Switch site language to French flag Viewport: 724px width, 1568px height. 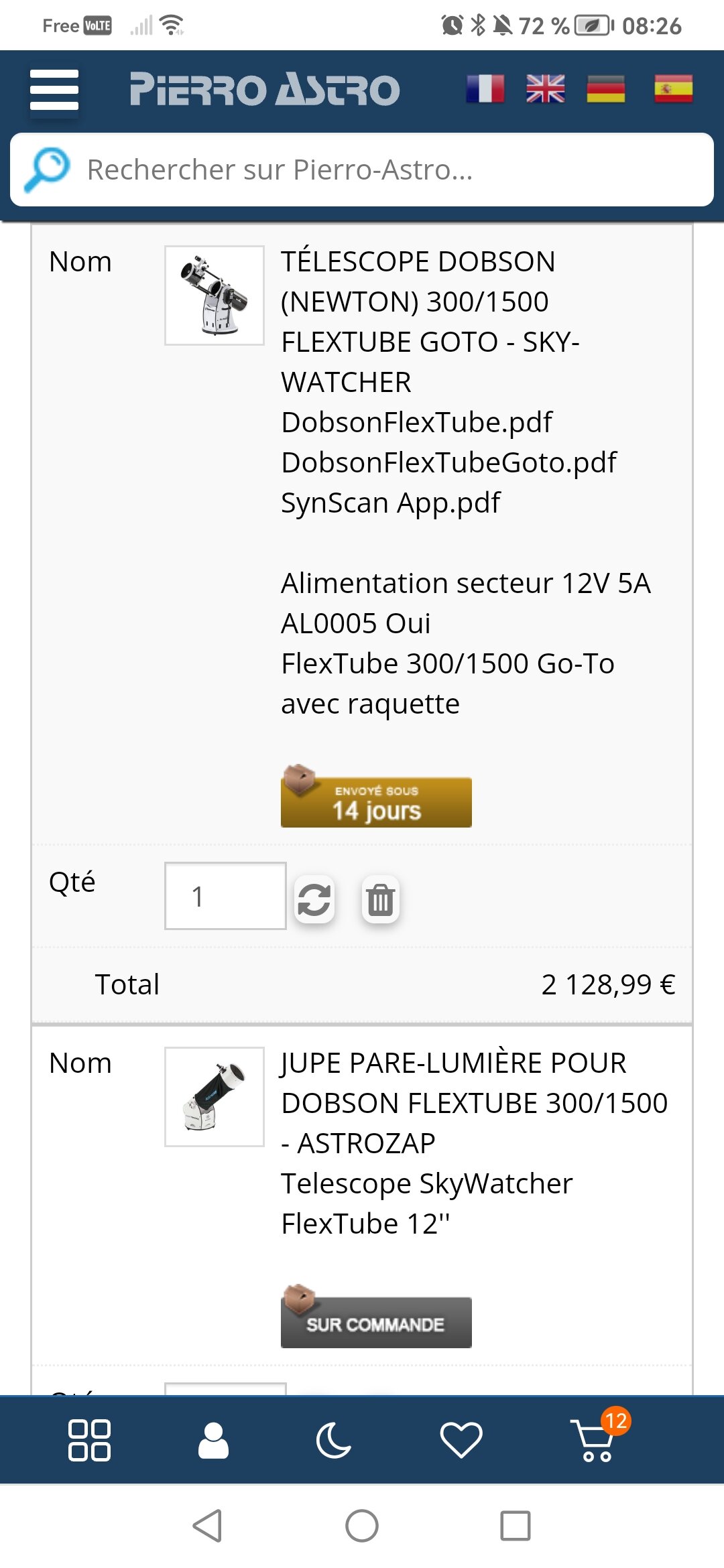(x=485, y=88)
